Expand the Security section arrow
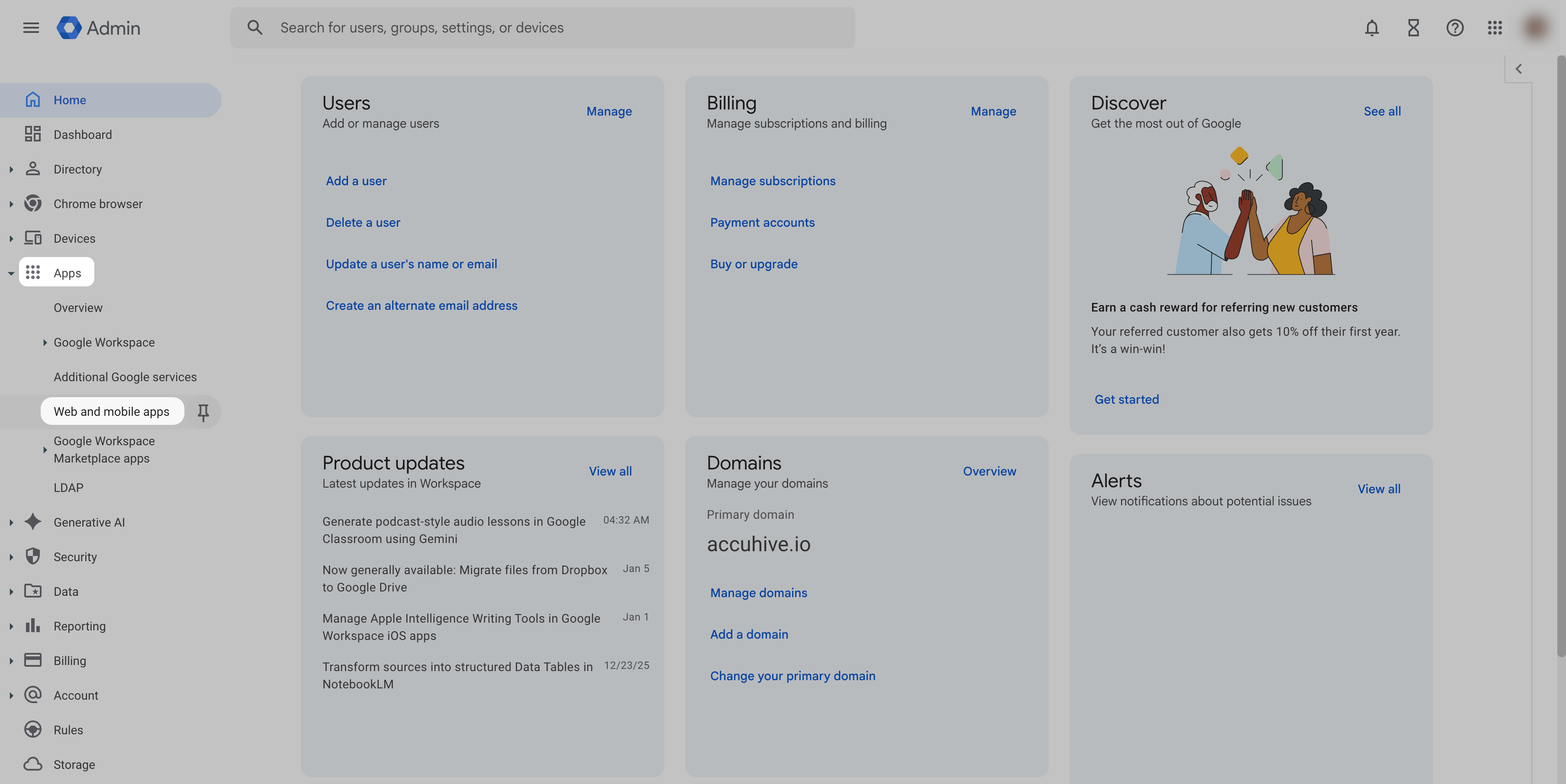The height and width of the screenshot is (784, 1566). pyautogui.click(x=11, y=557)
